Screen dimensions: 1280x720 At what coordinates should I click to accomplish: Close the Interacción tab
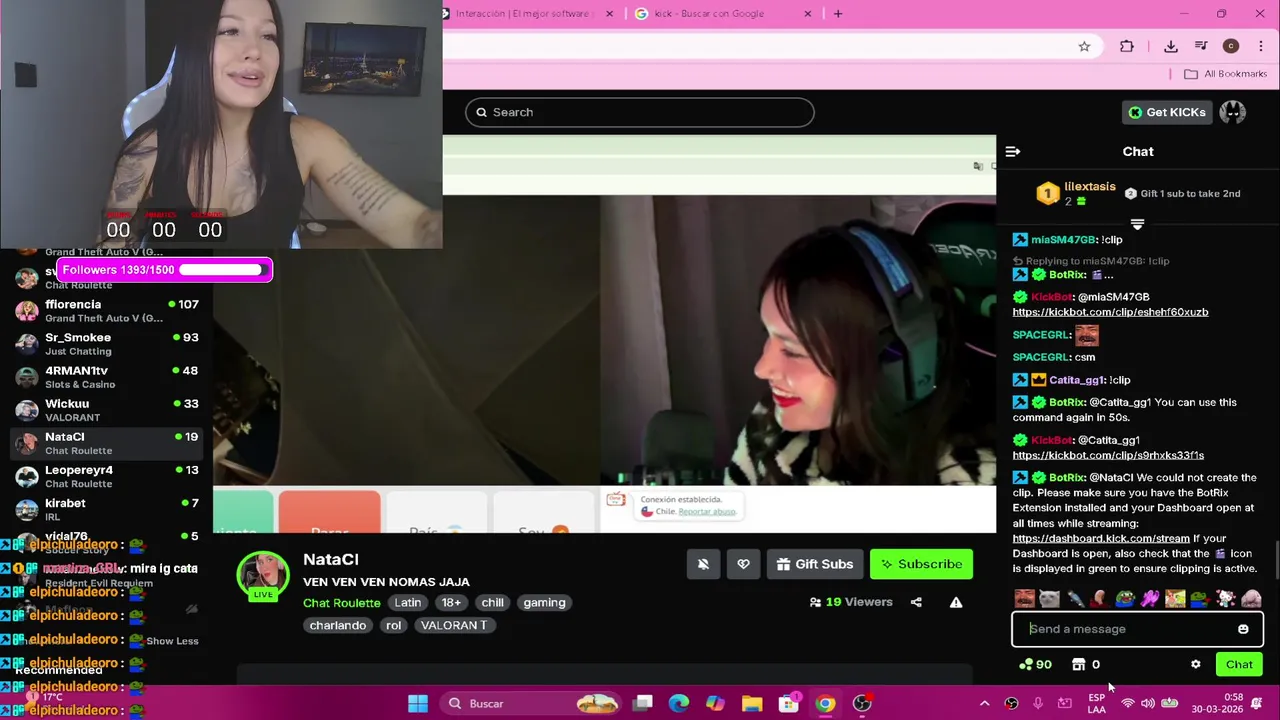[x=609, y=13]
